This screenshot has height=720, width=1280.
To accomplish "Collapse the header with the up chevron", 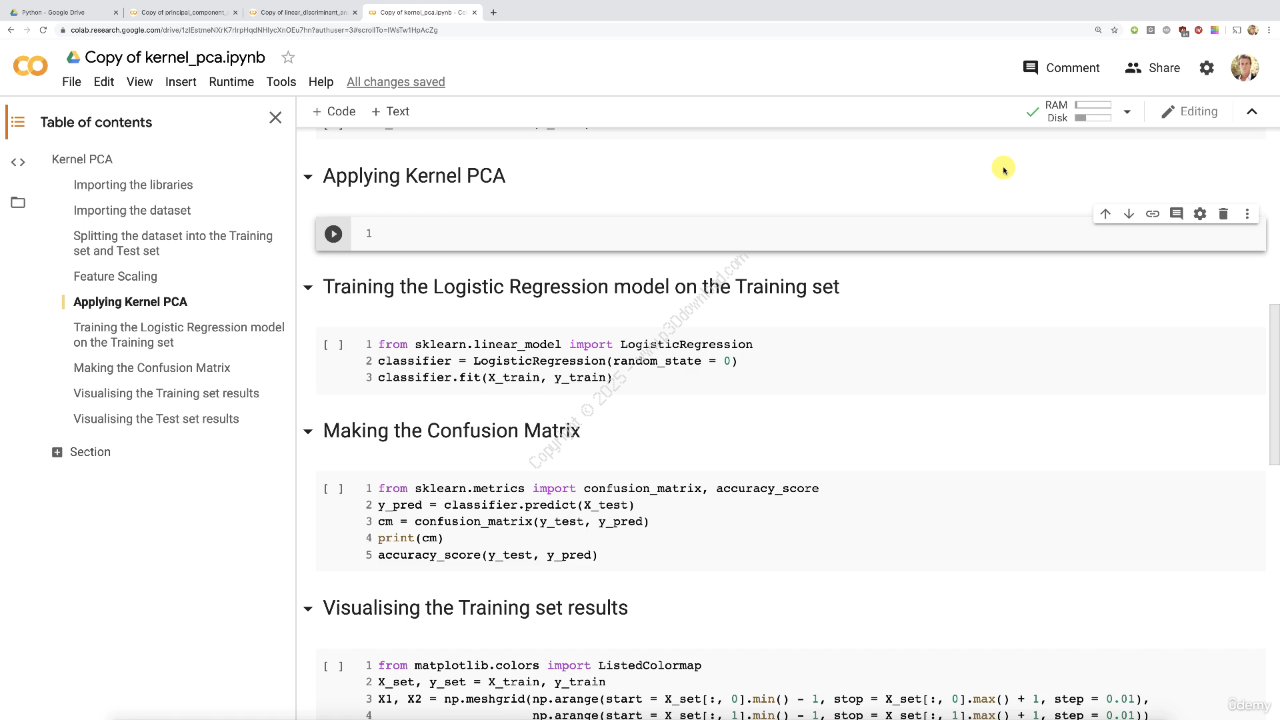I will tap(1251, 112).
